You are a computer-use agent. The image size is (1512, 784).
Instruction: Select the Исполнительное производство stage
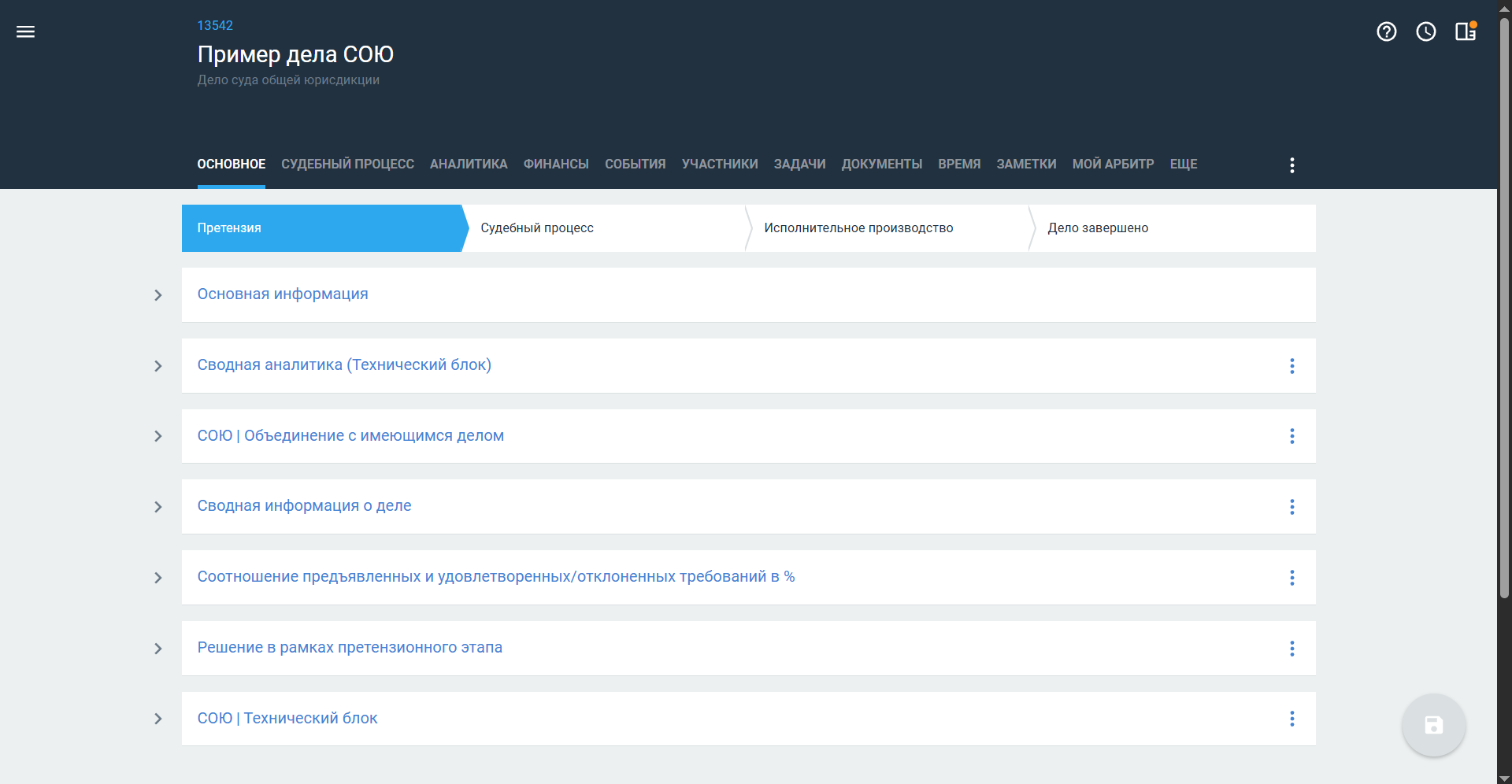click(858, 228)
